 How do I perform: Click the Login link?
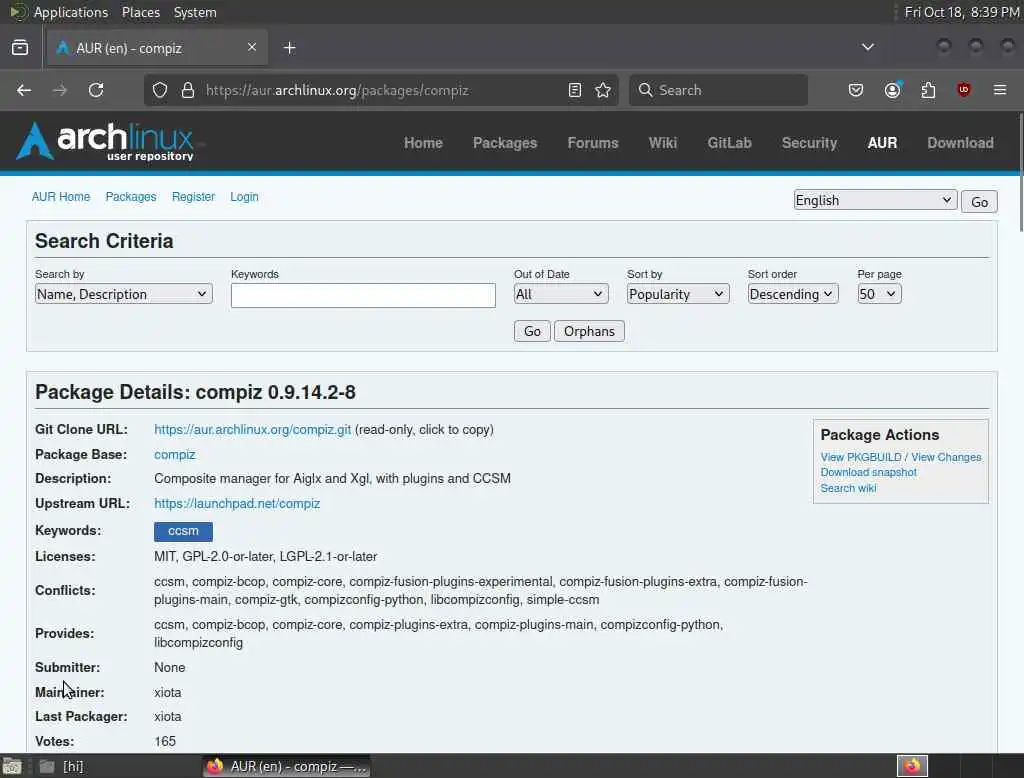(x=244, y=197)
